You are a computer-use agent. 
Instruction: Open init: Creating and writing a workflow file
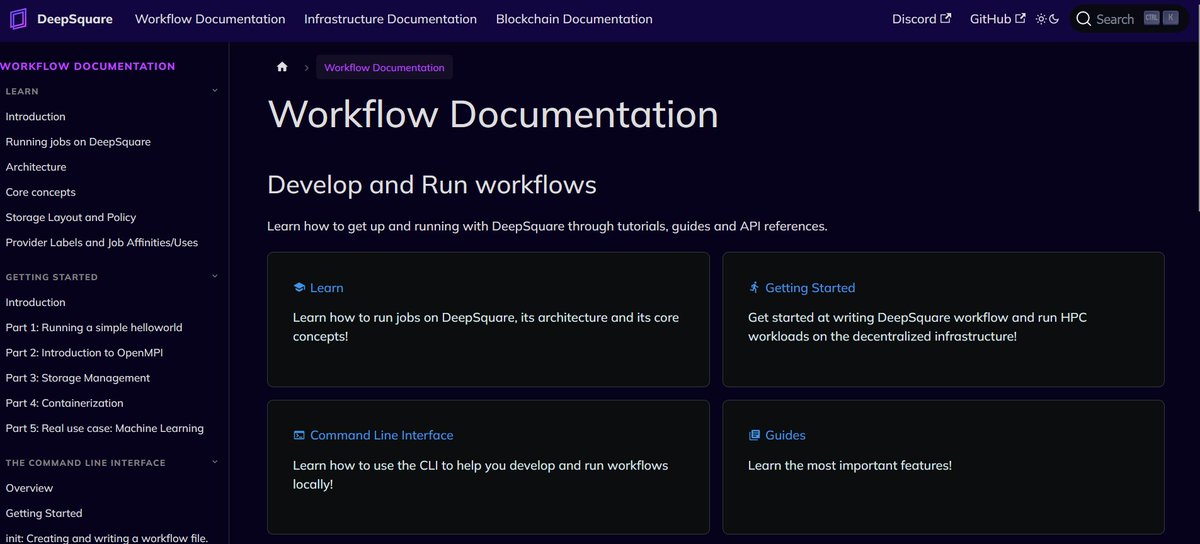point(107,538)
